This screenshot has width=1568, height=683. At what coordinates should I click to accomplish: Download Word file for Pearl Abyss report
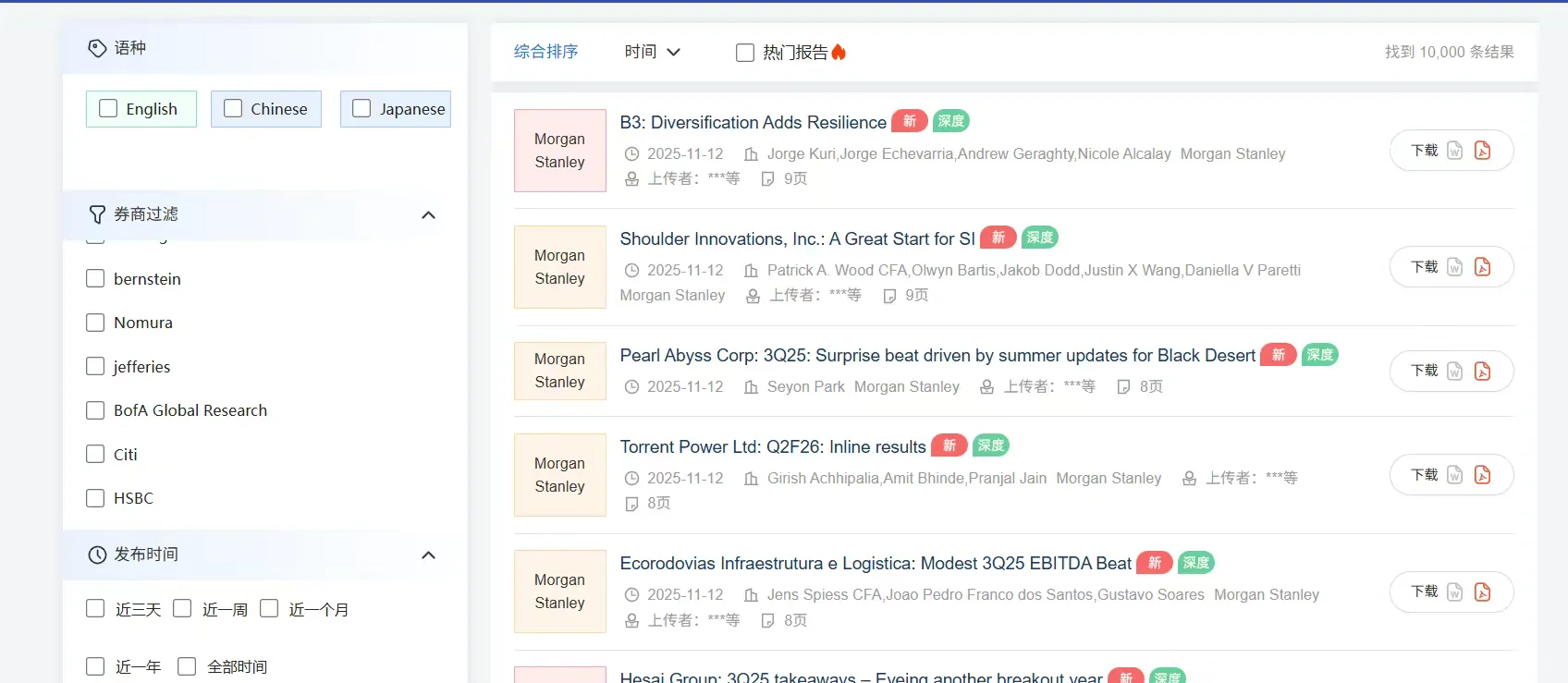point(1454,371)
